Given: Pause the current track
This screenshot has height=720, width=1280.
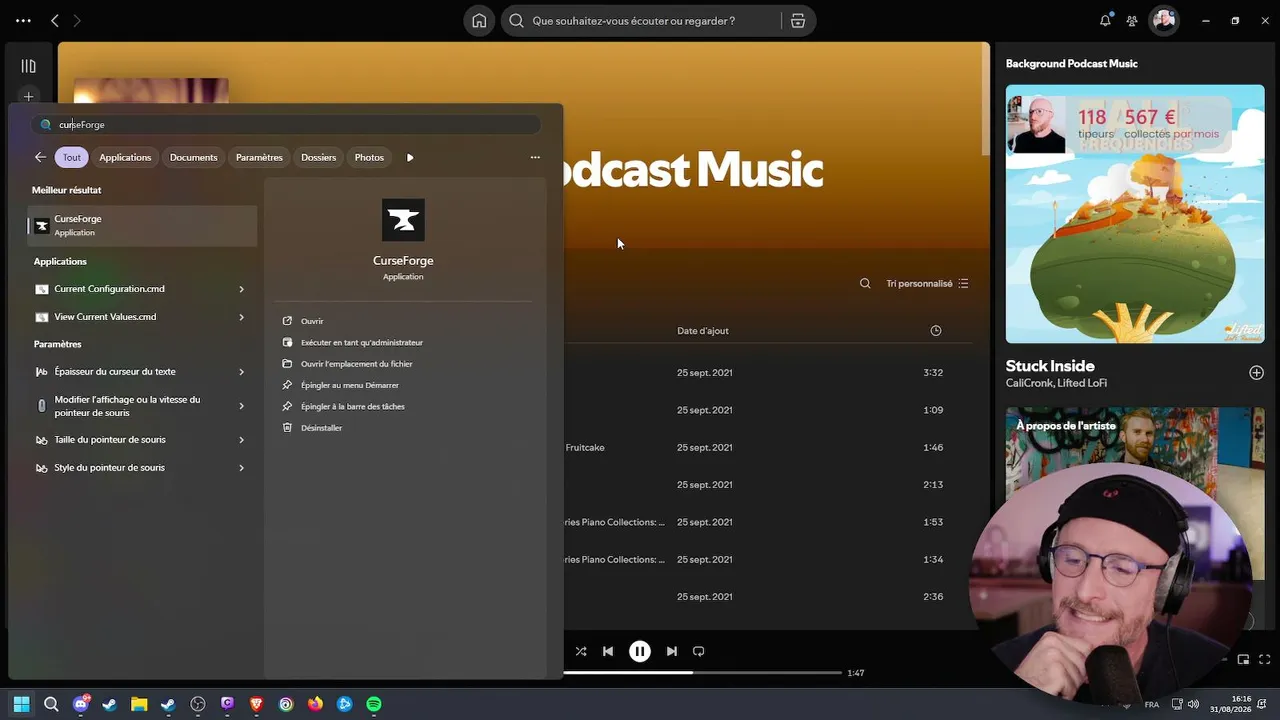Looking at the screenshot, I should pyautogui.click(x=640, y=651).
